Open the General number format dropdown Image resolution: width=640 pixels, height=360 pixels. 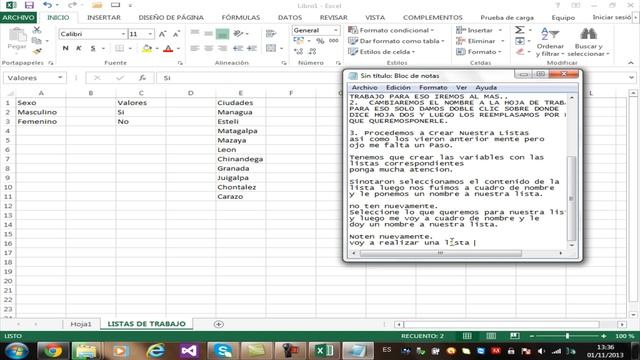pyautogui.click(x=336, y=30)
